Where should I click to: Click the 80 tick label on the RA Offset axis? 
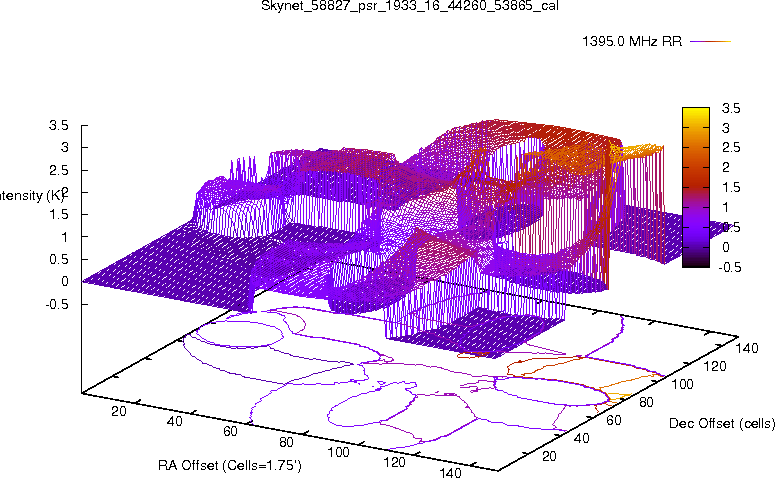click(x=287, y=442)
